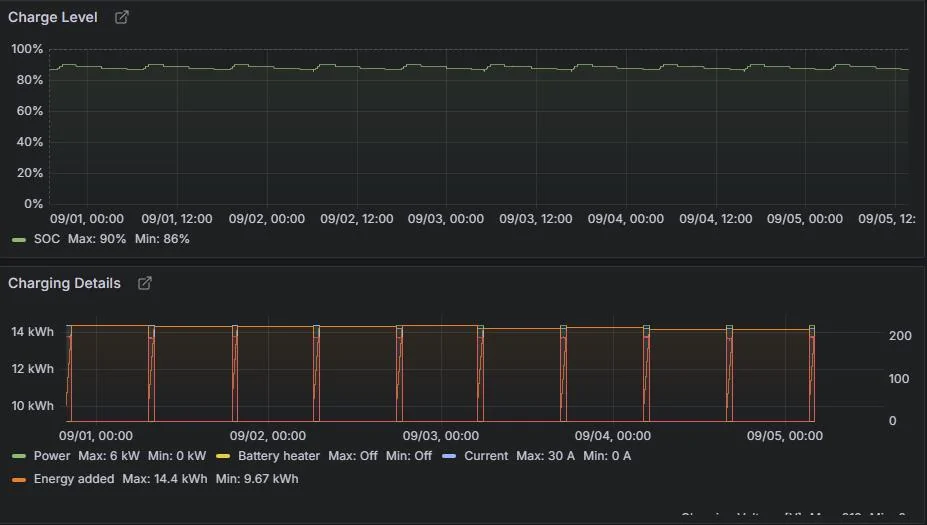Click '09/01, 12:00' label on Charge Level axis

tap(177, 219)
